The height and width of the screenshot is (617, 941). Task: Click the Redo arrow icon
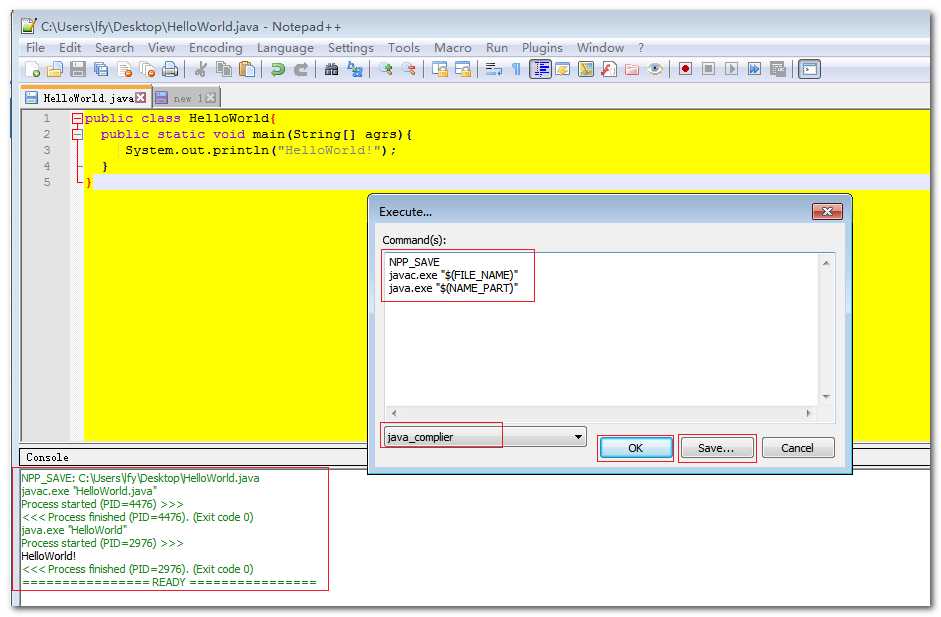tap(300, 70)
